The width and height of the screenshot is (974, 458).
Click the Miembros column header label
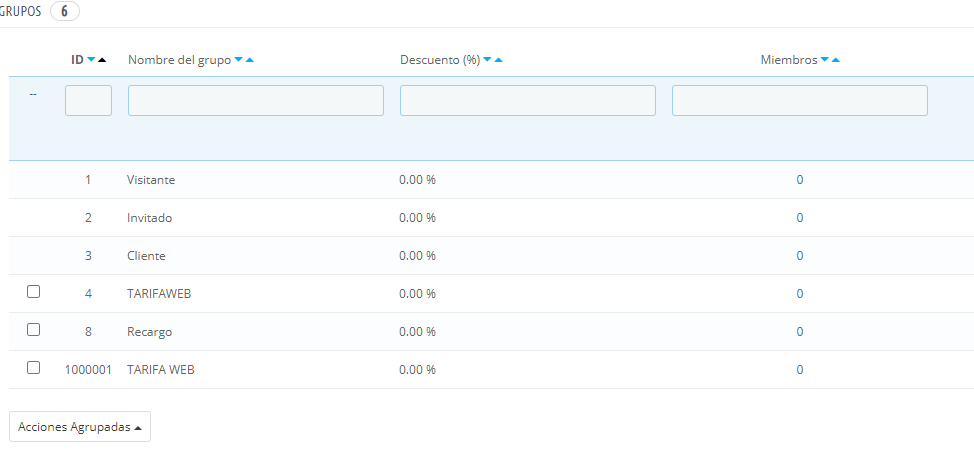pyautogui.click(x=789, y=60)
